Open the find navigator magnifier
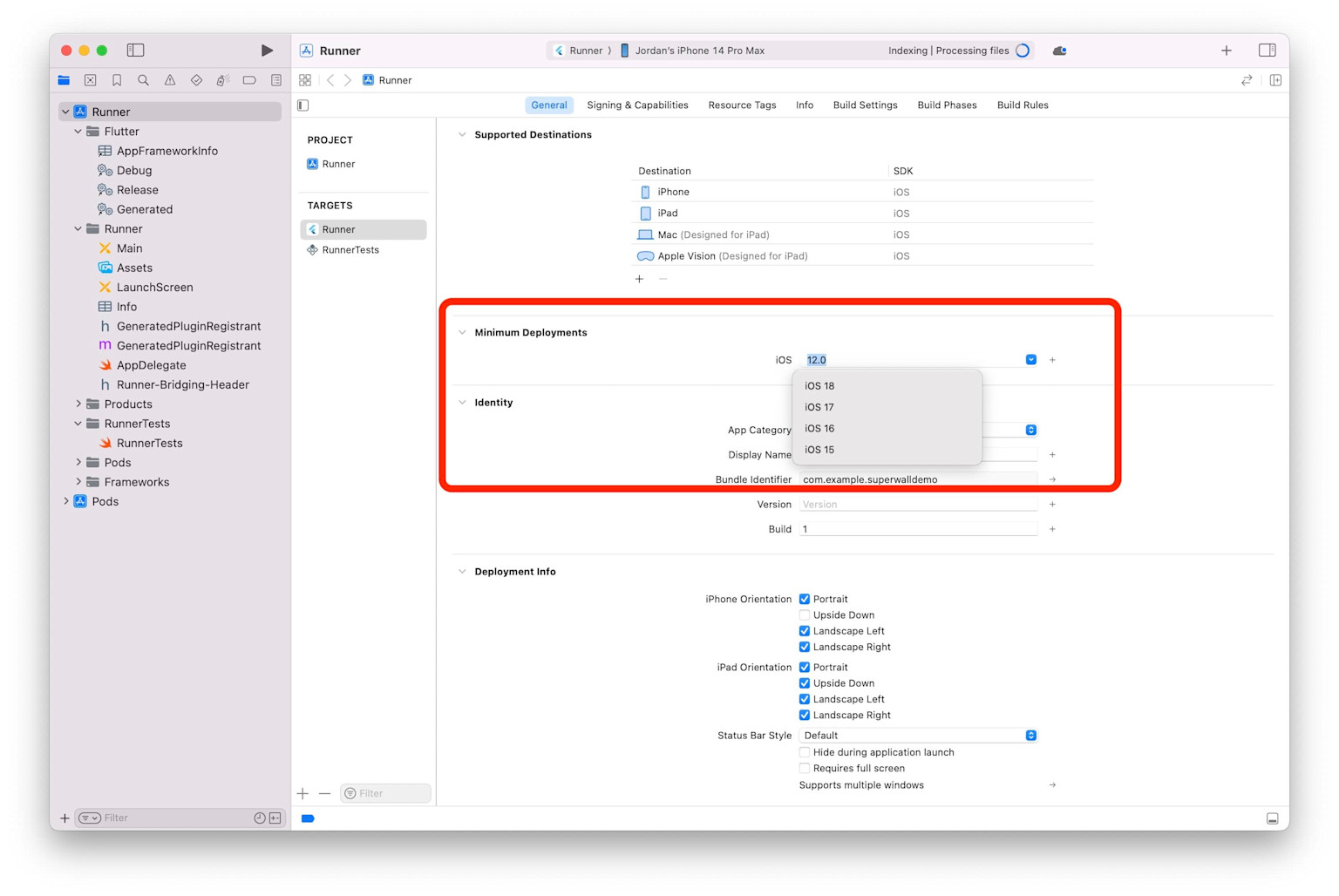The height and width of the screenshot is (896, 1339). coord(143,80)
